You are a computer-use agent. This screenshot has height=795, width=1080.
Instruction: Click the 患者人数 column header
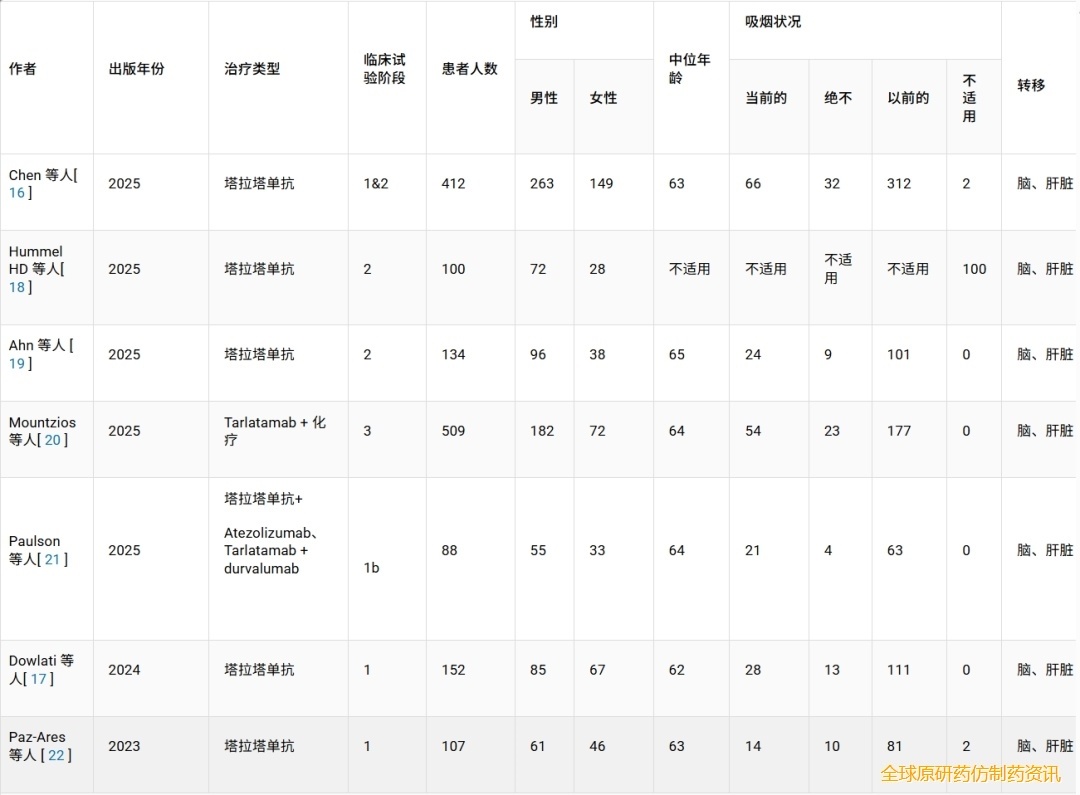[469, 69]
